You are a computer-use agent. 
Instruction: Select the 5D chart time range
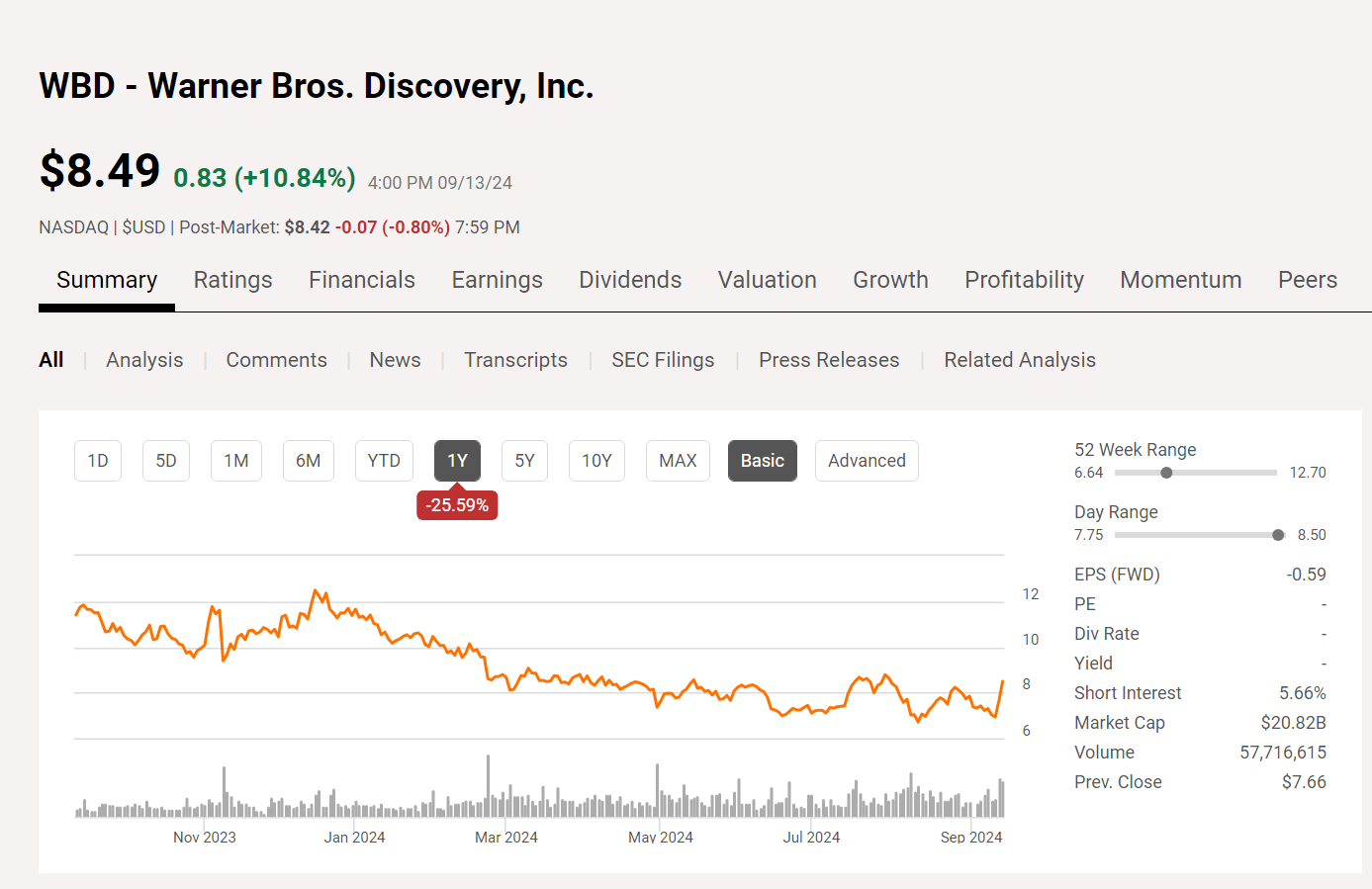[165, 460]
